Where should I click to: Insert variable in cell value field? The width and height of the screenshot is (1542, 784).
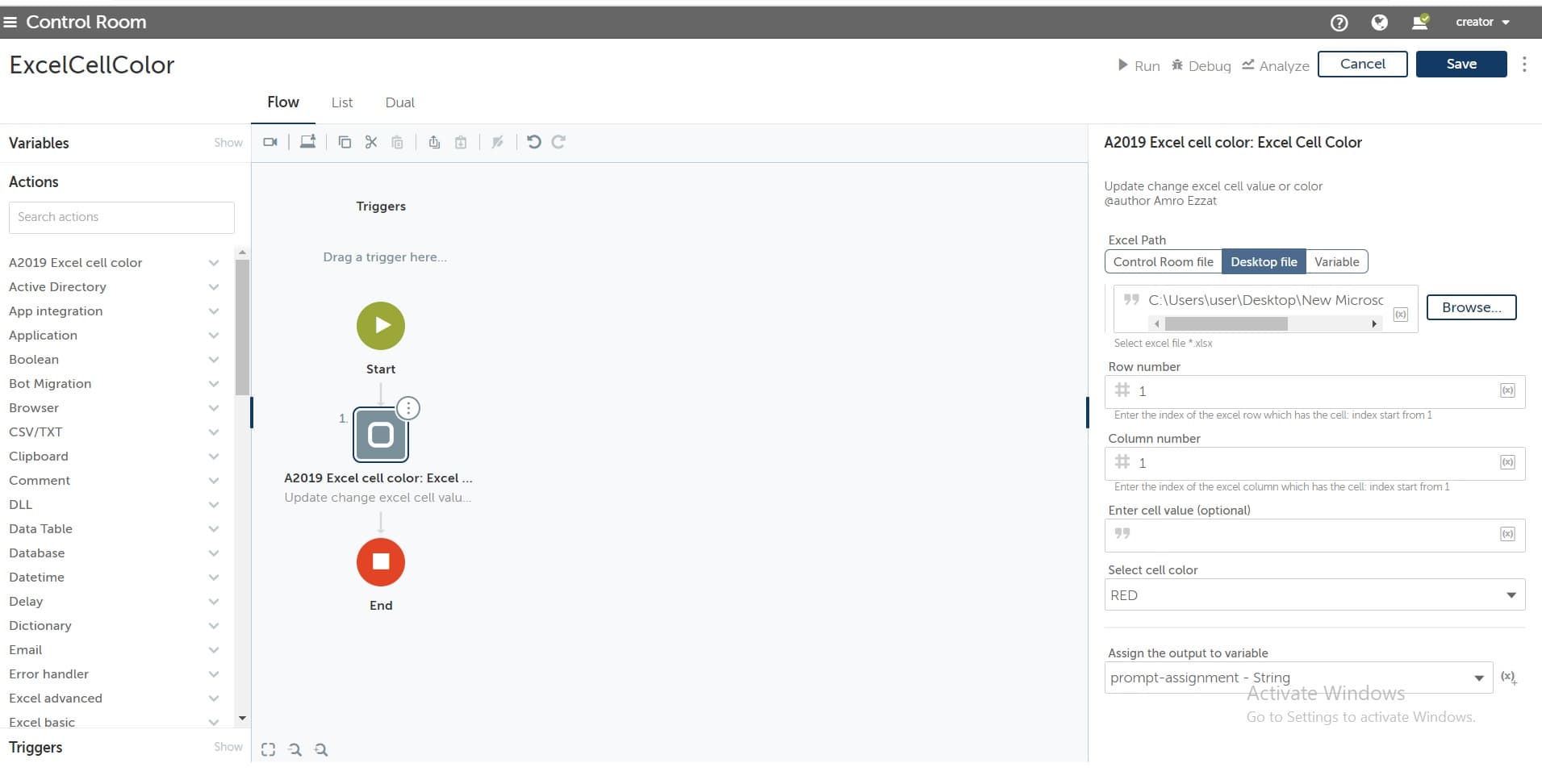click(1507, 534)
